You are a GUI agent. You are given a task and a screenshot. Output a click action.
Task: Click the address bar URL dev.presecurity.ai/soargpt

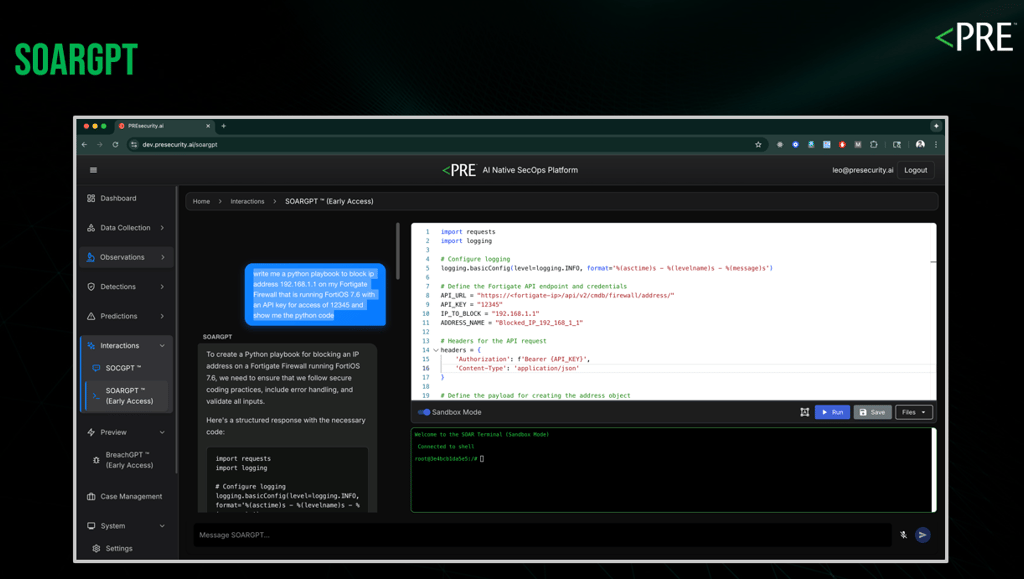coord(180,144)
